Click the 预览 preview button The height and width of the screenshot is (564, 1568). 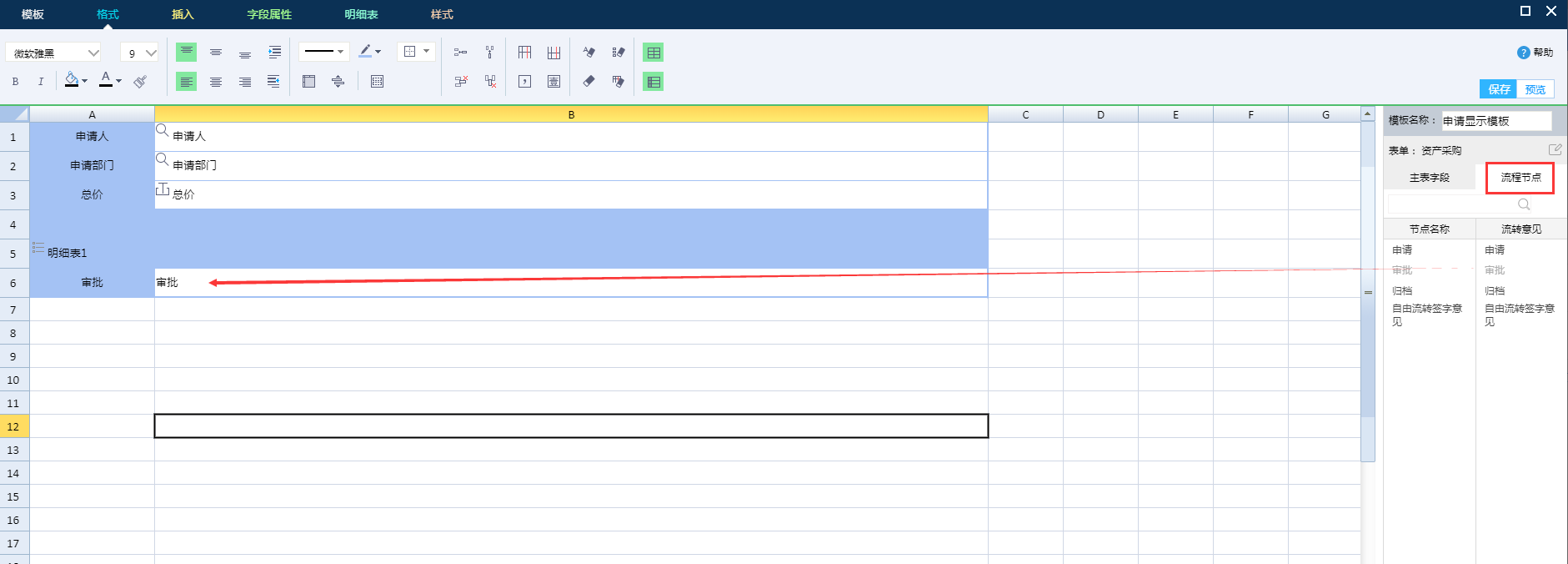(1535, 89)
